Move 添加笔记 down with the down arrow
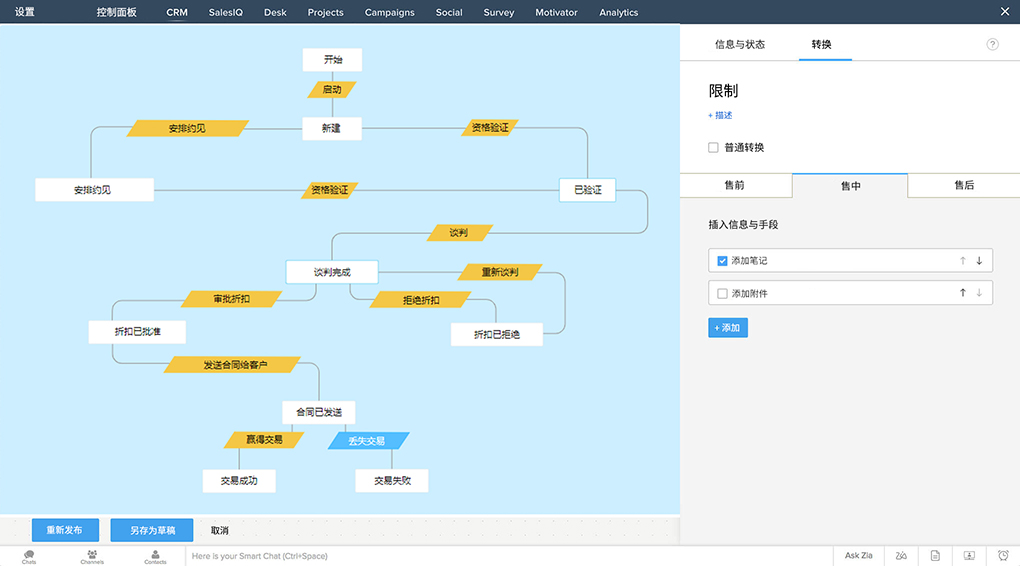This screenshot has width=1020, height=566. [x=979, y=261]
